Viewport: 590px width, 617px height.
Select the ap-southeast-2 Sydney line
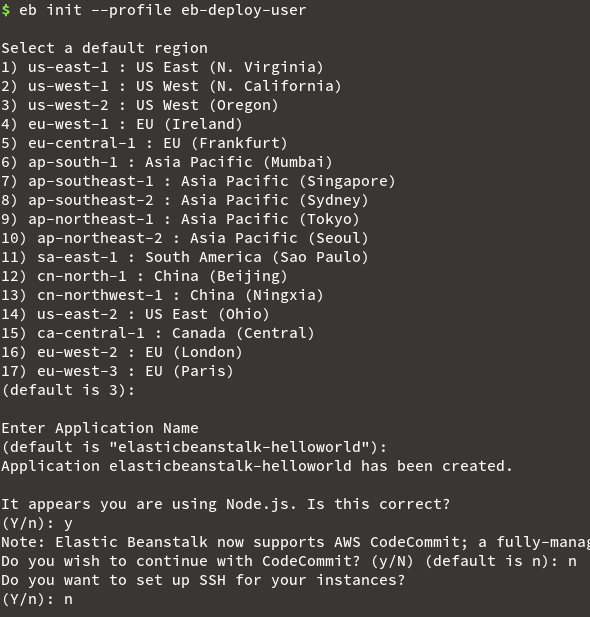185,200
